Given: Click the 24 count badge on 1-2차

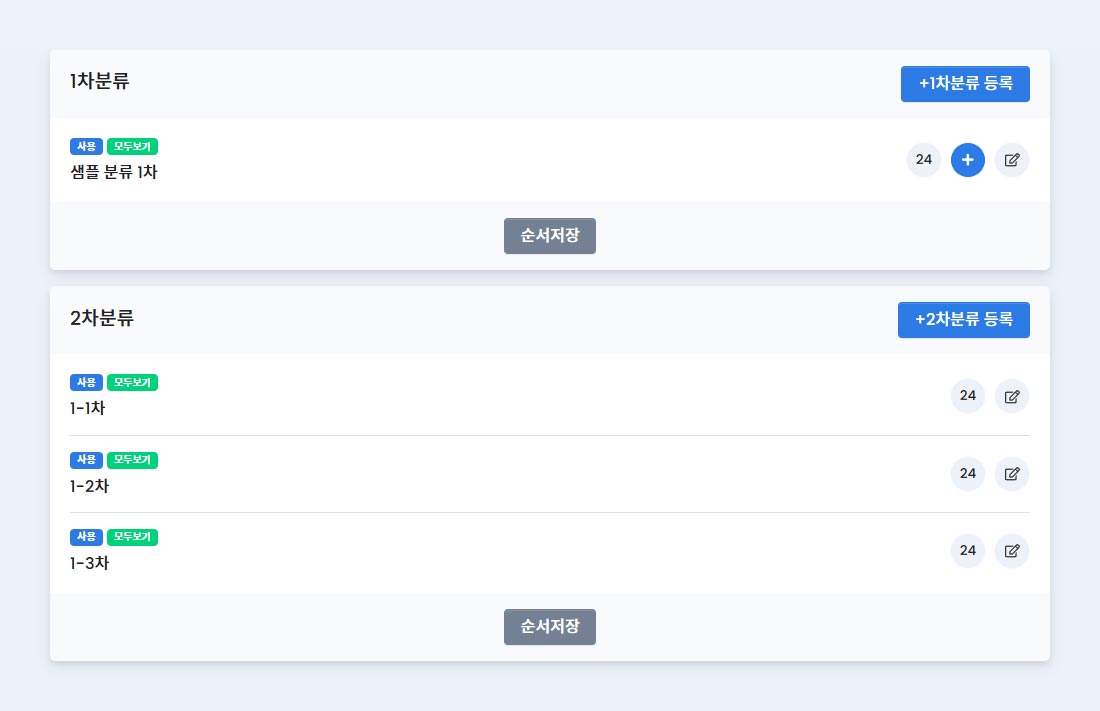Looking at the screenshot, I should 967,474.
